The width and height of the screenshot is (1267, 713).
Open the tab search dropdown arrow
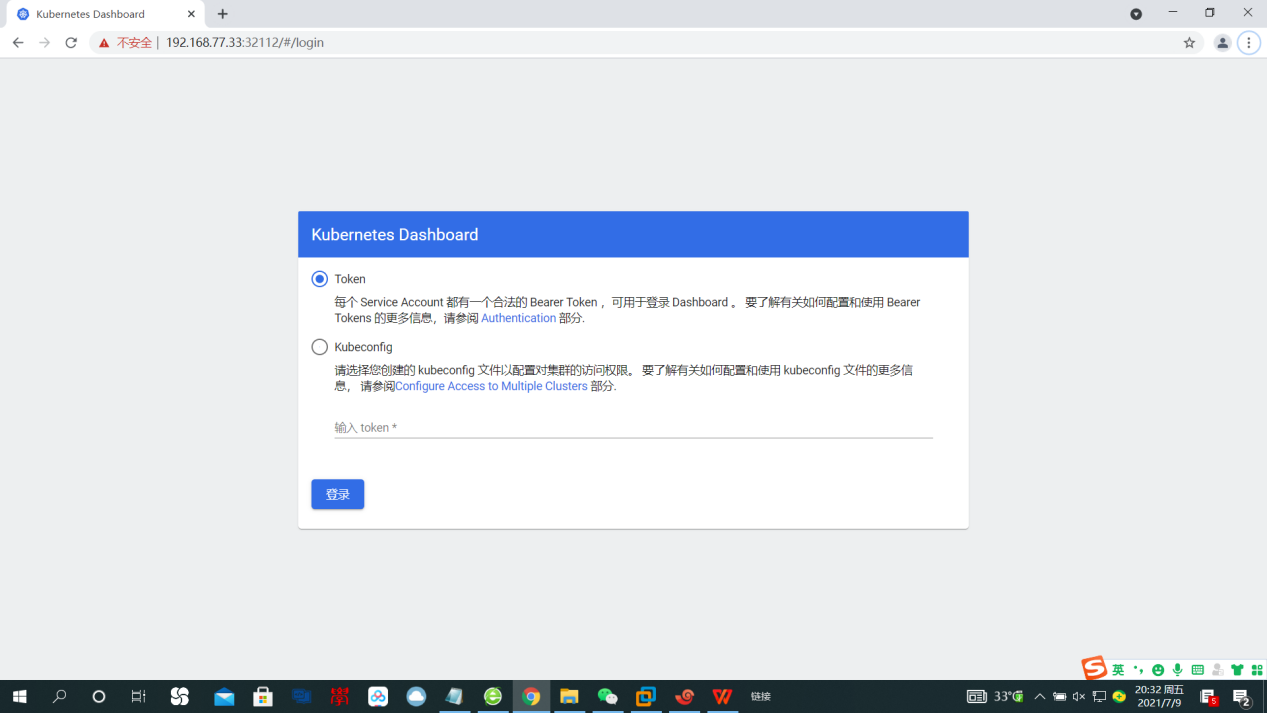[1136, 14]
